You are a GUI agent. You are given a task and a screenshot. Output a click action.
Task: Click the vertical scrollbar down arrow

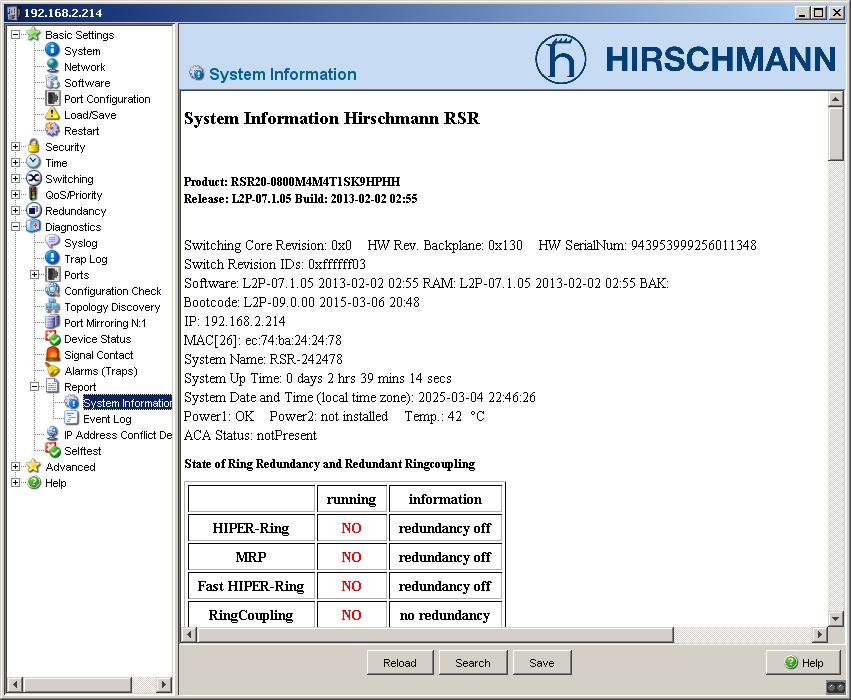pos(835,619)
